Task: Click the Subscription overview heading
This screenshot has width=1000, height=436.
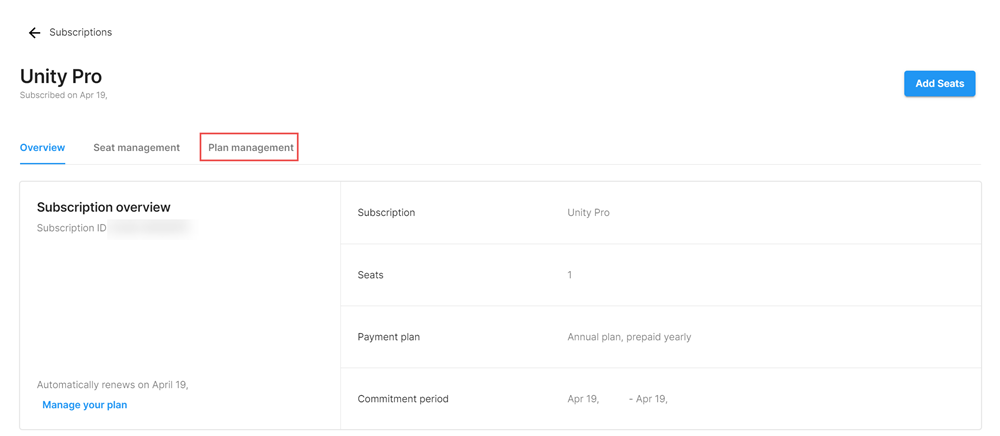Action: (103, 207)
